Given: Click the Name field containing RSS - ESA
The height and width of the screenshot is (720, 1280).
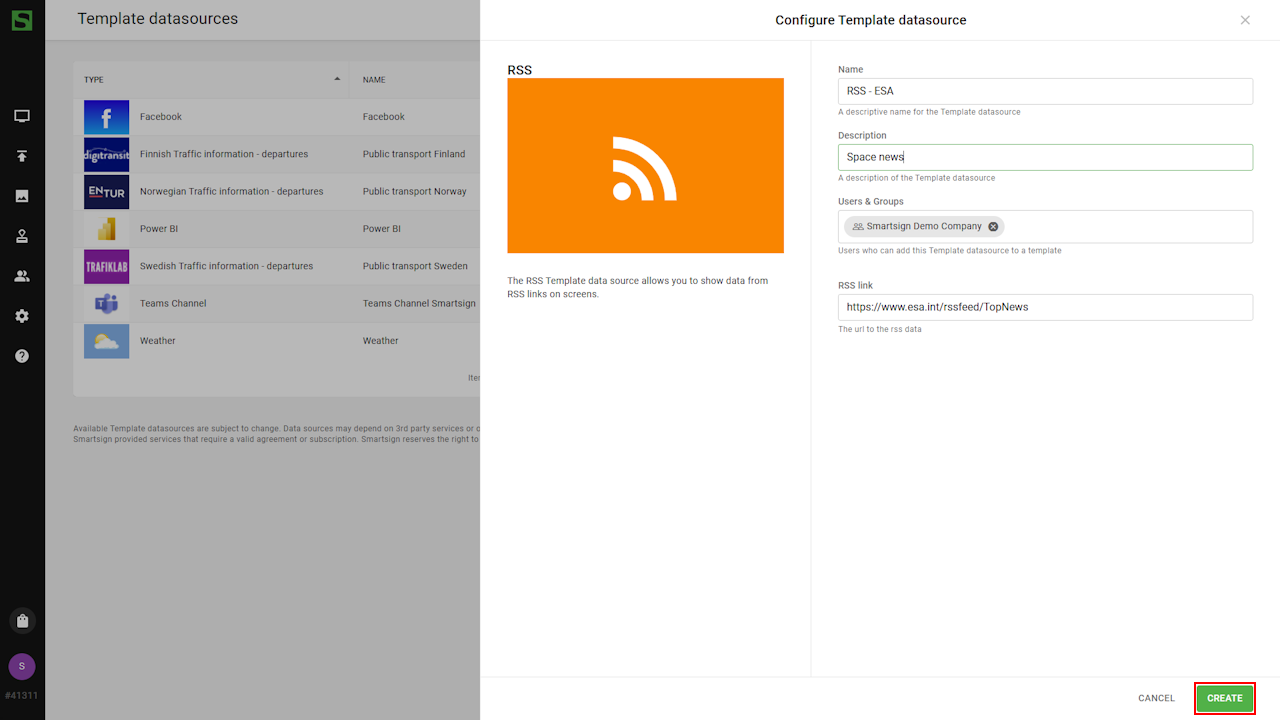Looking at the screenshot, I should point(1045,91).
